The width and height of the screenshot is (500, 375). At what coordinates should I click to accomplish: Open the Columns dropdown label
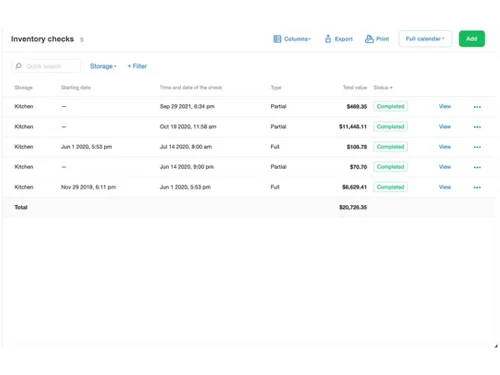coord(297,39)
